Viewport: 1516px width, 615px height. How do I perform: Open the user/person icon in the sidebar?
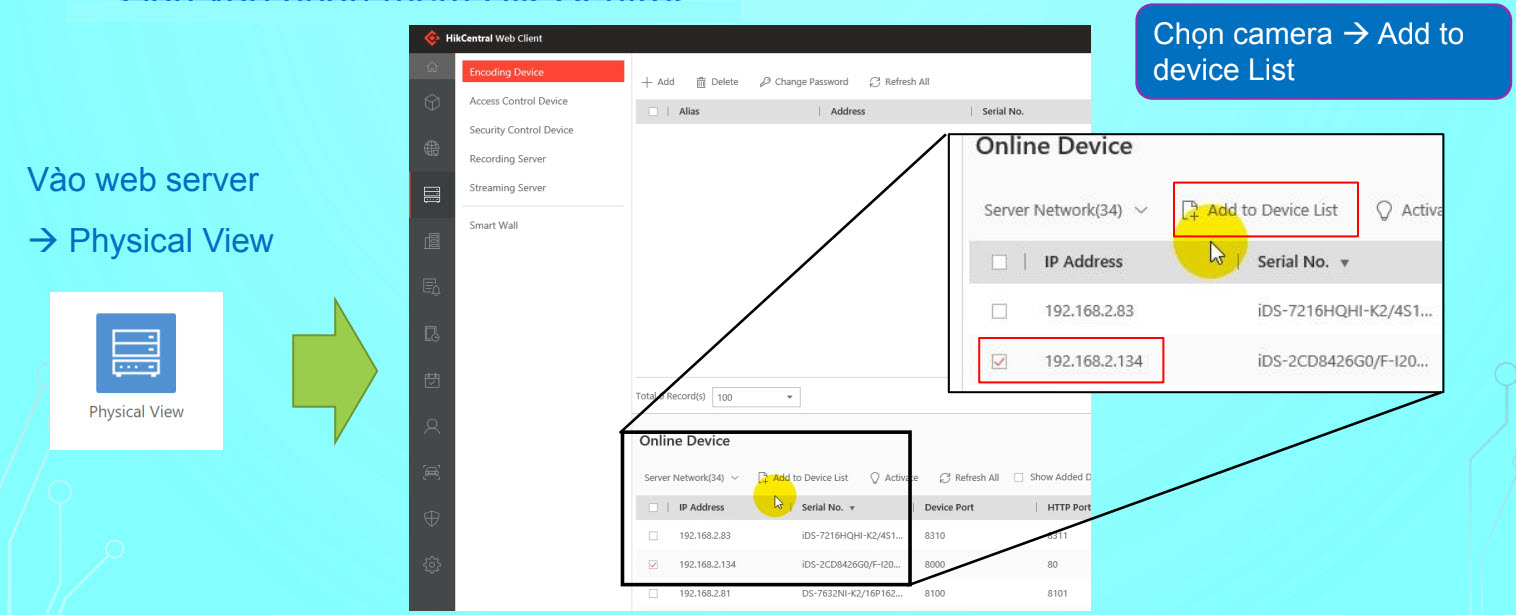[432, 426]
